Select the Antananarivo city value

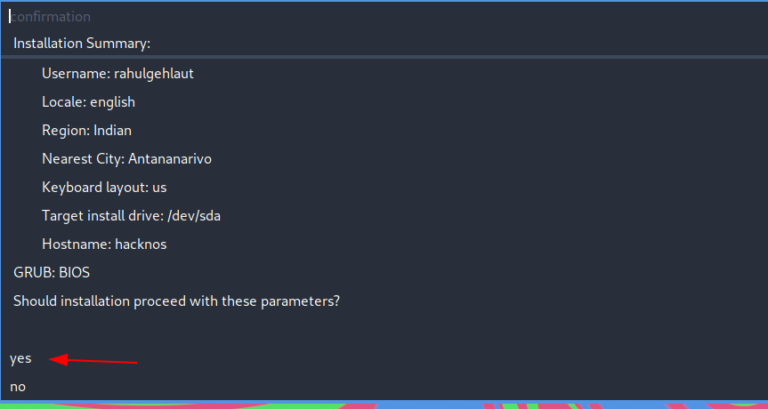pos(172,159)
